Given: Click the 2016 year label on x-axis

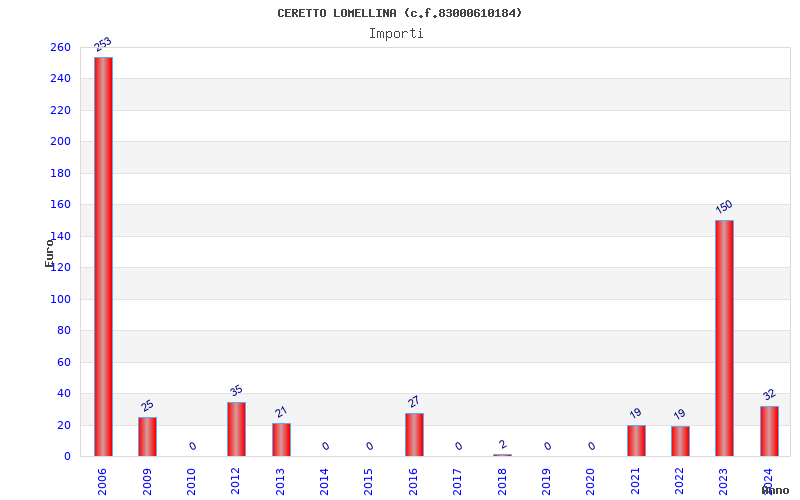Looking at the screenshot, I should point(413,482).
